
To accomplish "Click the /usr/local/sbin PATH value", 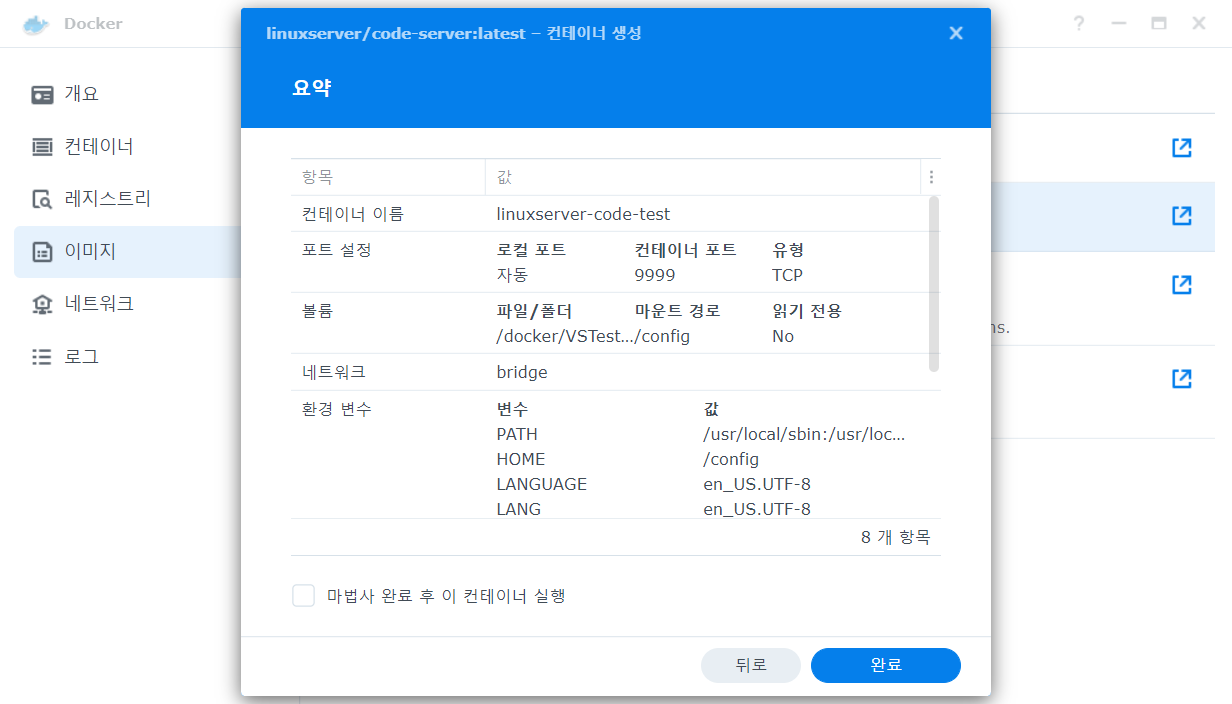I will 804,434.
